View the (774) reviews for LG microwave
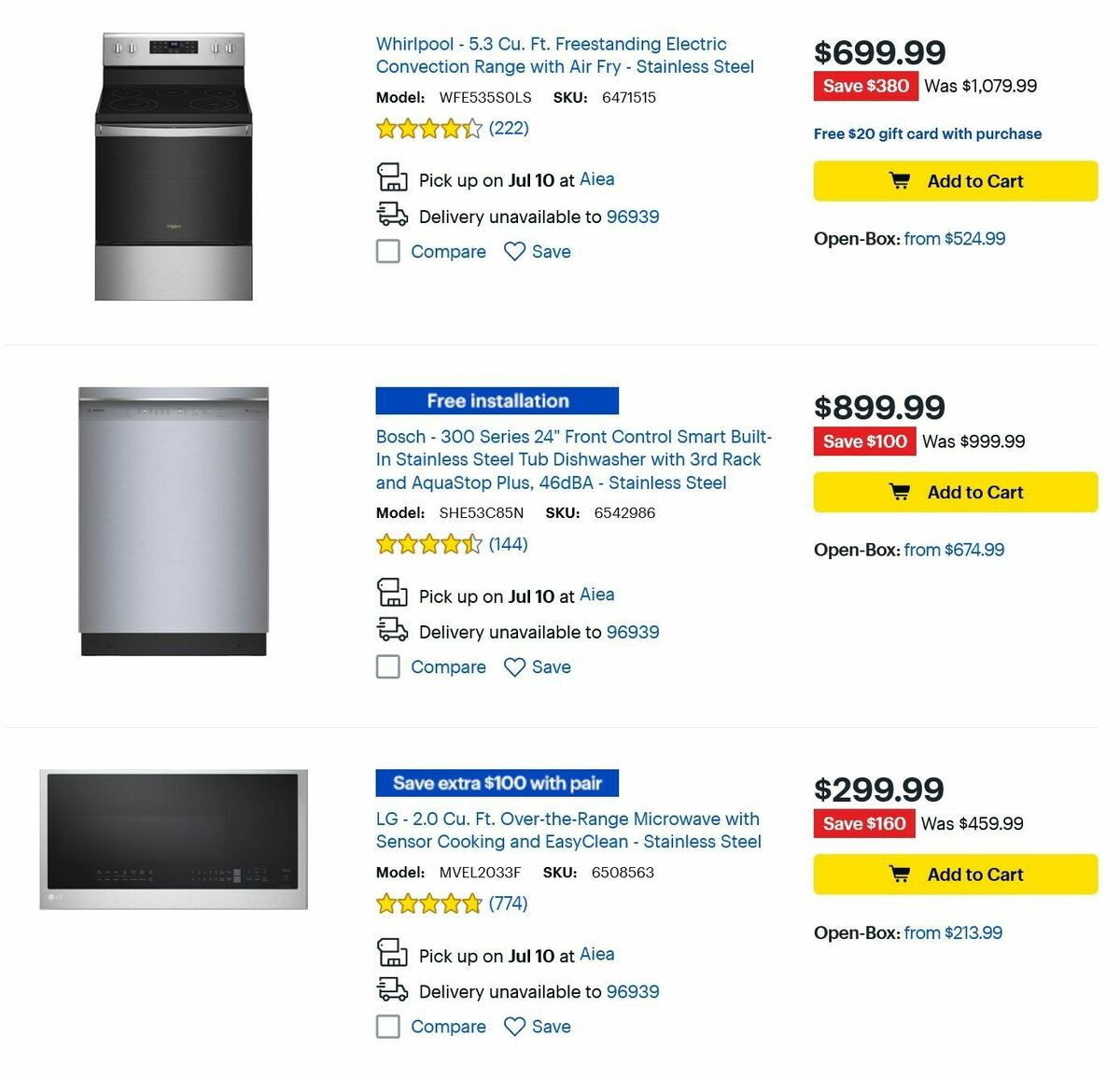1120x1078 pixels. tap(508, 903)
